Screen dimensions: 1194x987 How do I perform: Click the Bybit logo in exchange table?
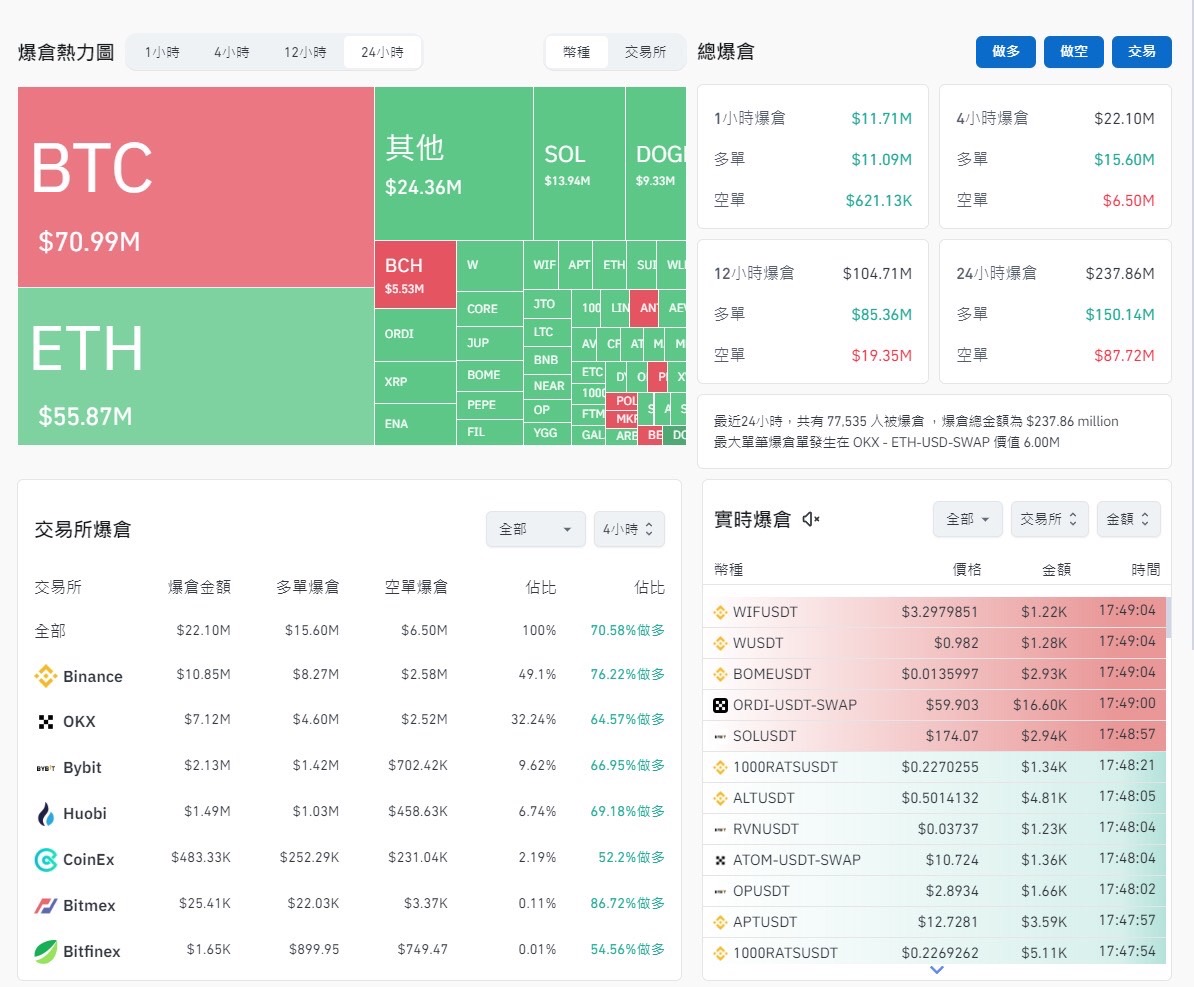[46, 768]
